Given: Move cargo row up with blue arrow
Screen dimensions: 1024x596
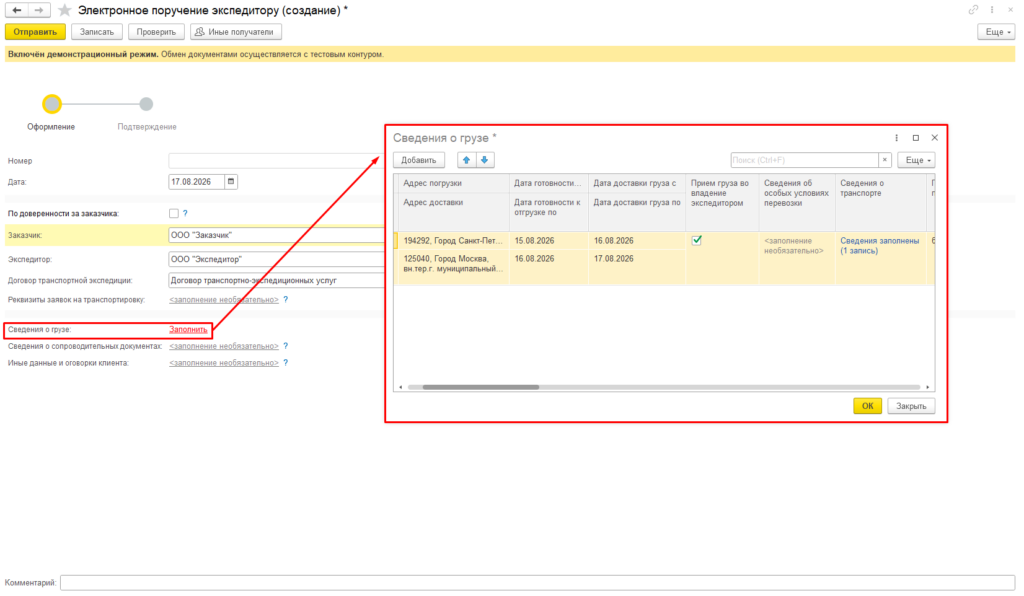Looking at the screenshot, I should coord(466,160).
